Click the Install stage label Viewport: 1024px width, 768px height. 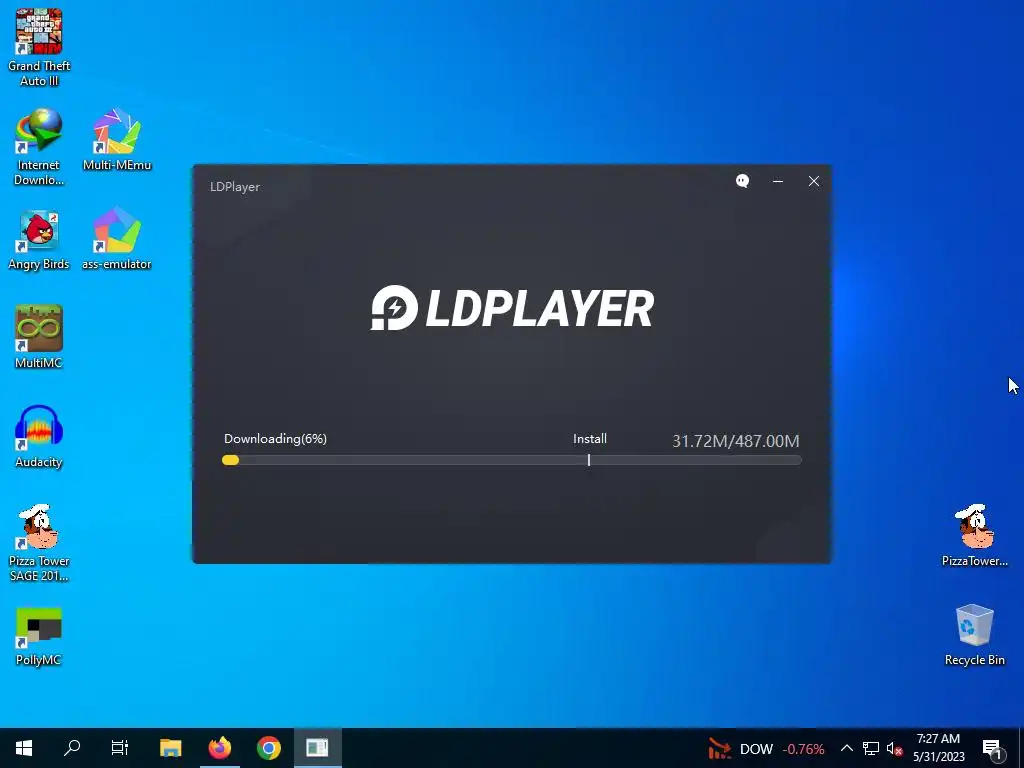tap(590, 439)
